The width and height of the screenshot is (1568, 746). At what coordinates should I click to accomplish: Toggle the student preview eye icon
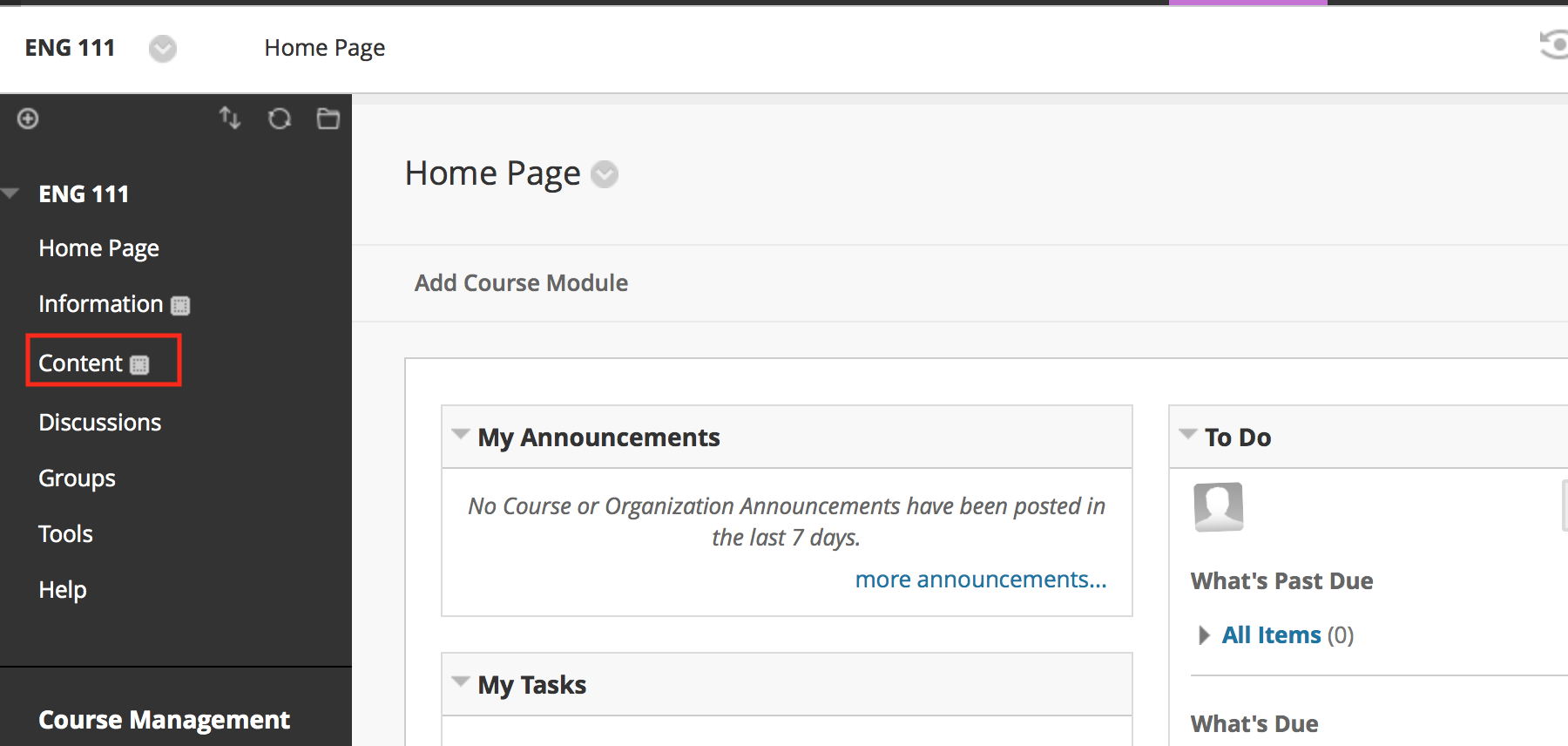click(x=1555, y=44)
